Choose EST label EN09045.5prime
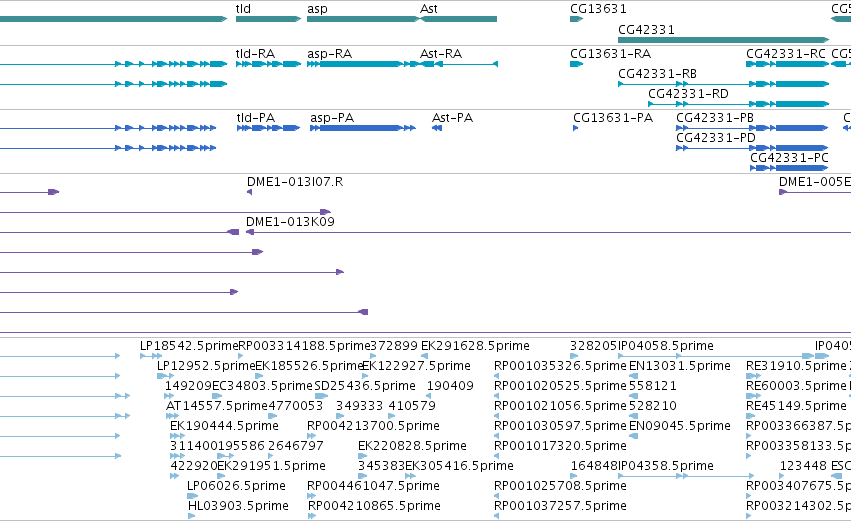 click(x=679, y=427)
